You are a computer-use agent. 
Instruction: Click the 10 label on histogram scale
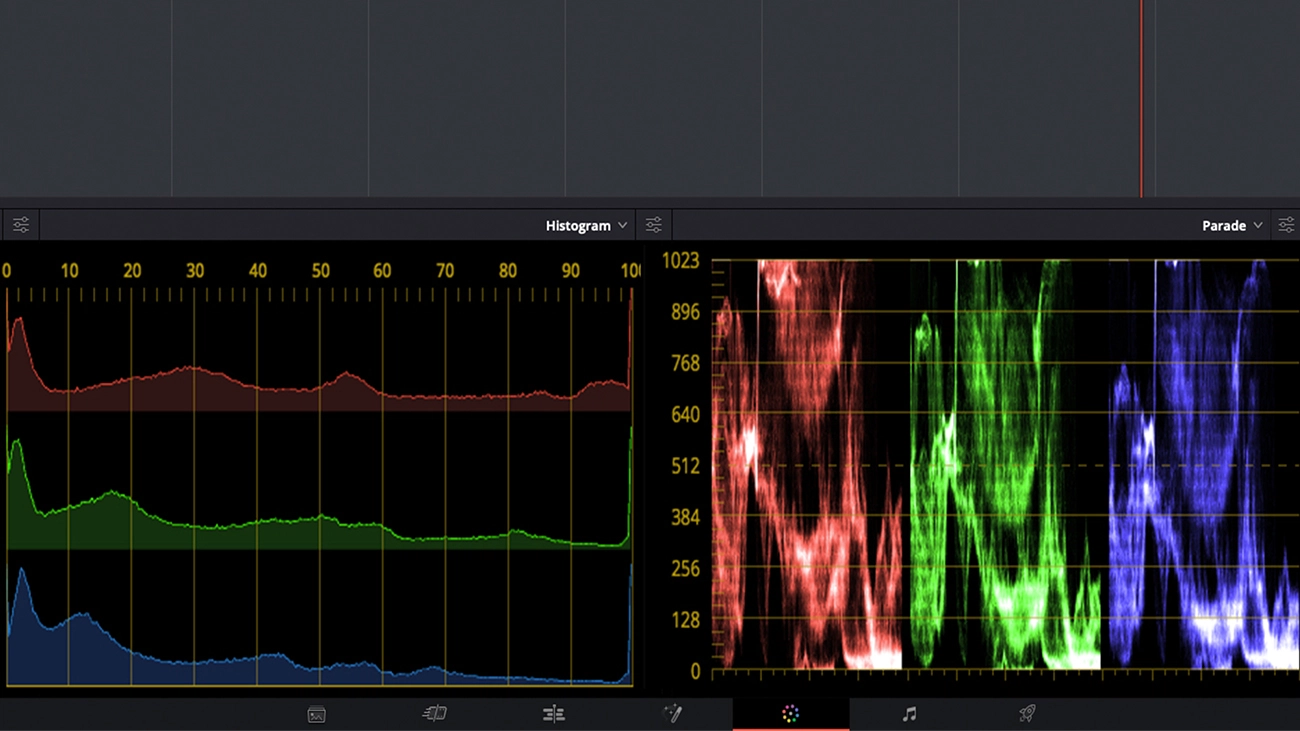click(x=69, y=271)
